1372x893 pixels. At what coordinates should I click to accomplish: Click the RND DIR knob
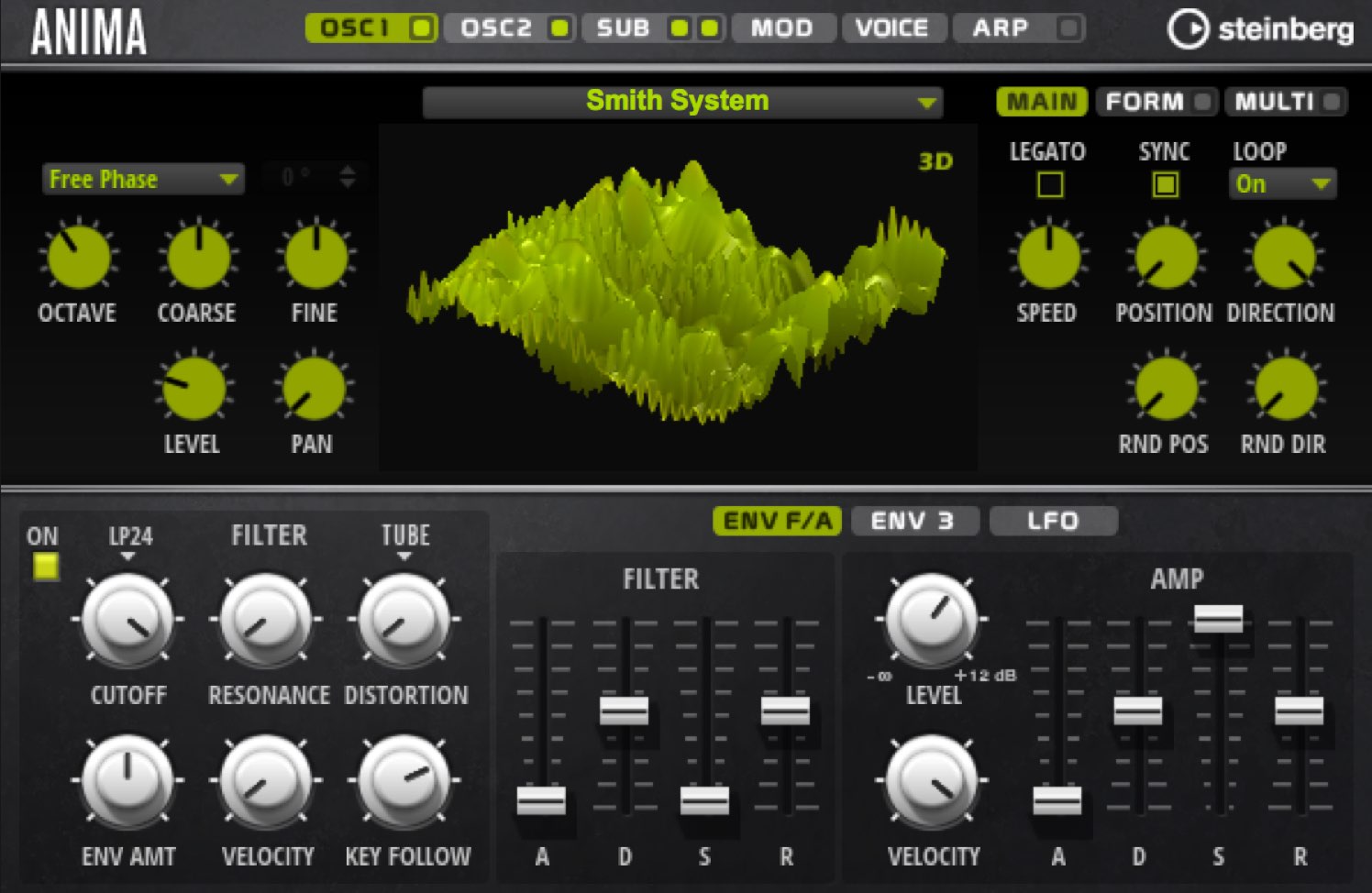(1285, 389)
